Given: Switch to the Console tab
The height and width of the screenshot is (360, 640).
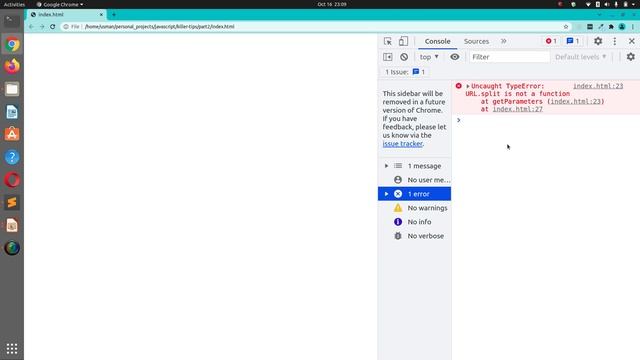Looking at the screenshot, I should pos(437,41).
